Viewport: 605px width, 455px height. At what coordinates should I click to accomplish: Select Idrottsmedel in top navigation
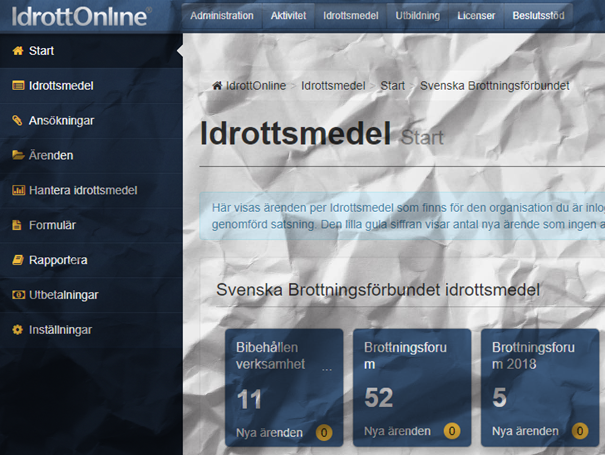350,16
